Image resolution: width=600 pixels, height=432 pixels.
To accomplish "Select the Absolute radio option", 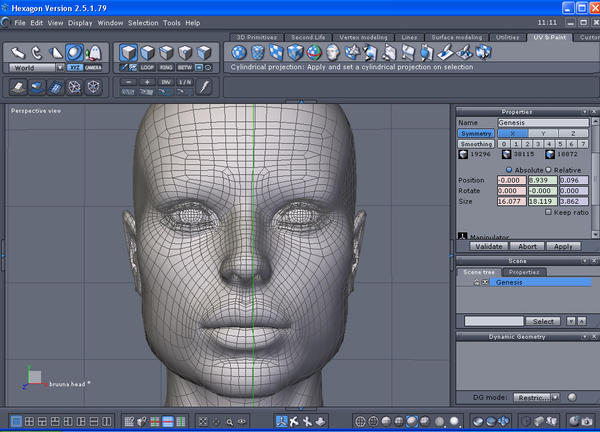I will pos(510,170).
